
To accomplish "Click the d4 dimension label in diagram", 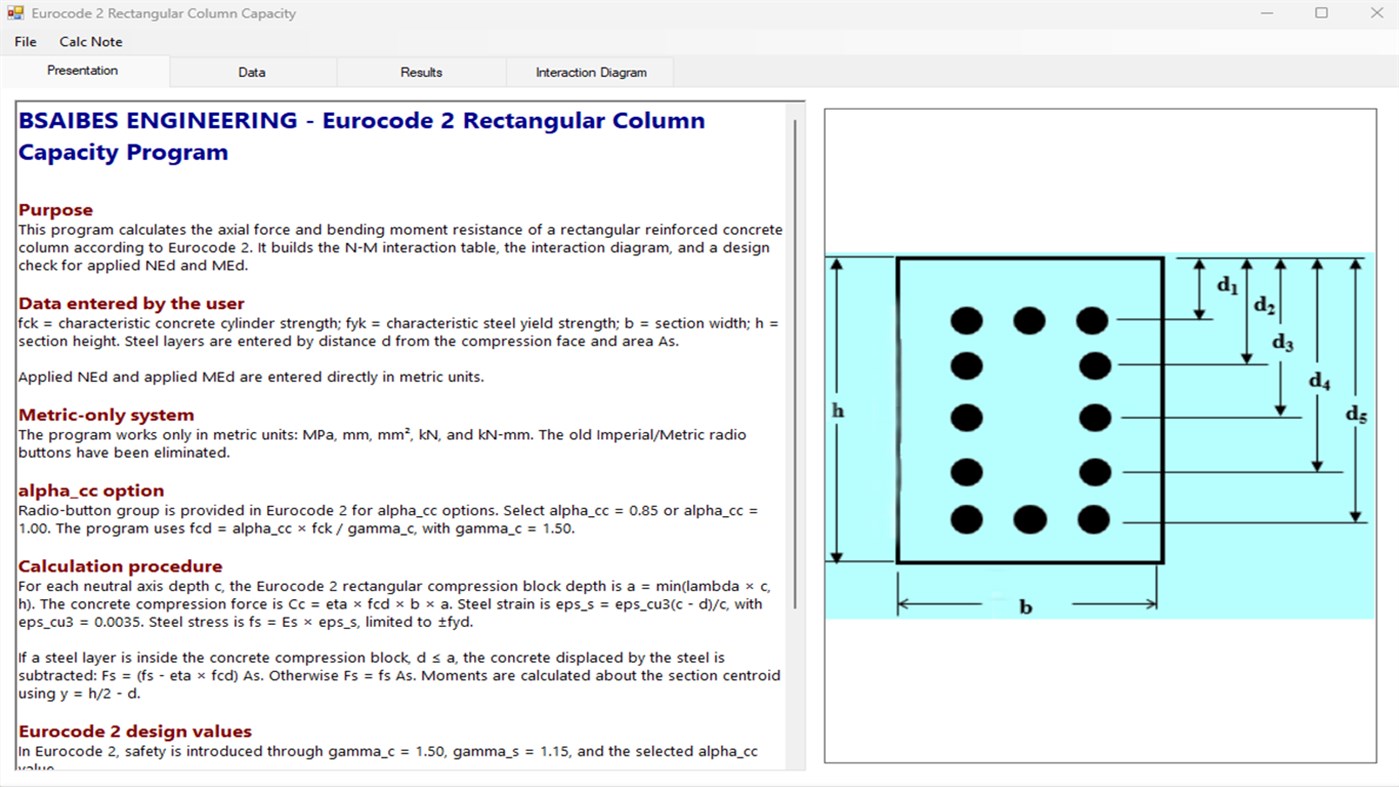I will [x=1320, y=381].
